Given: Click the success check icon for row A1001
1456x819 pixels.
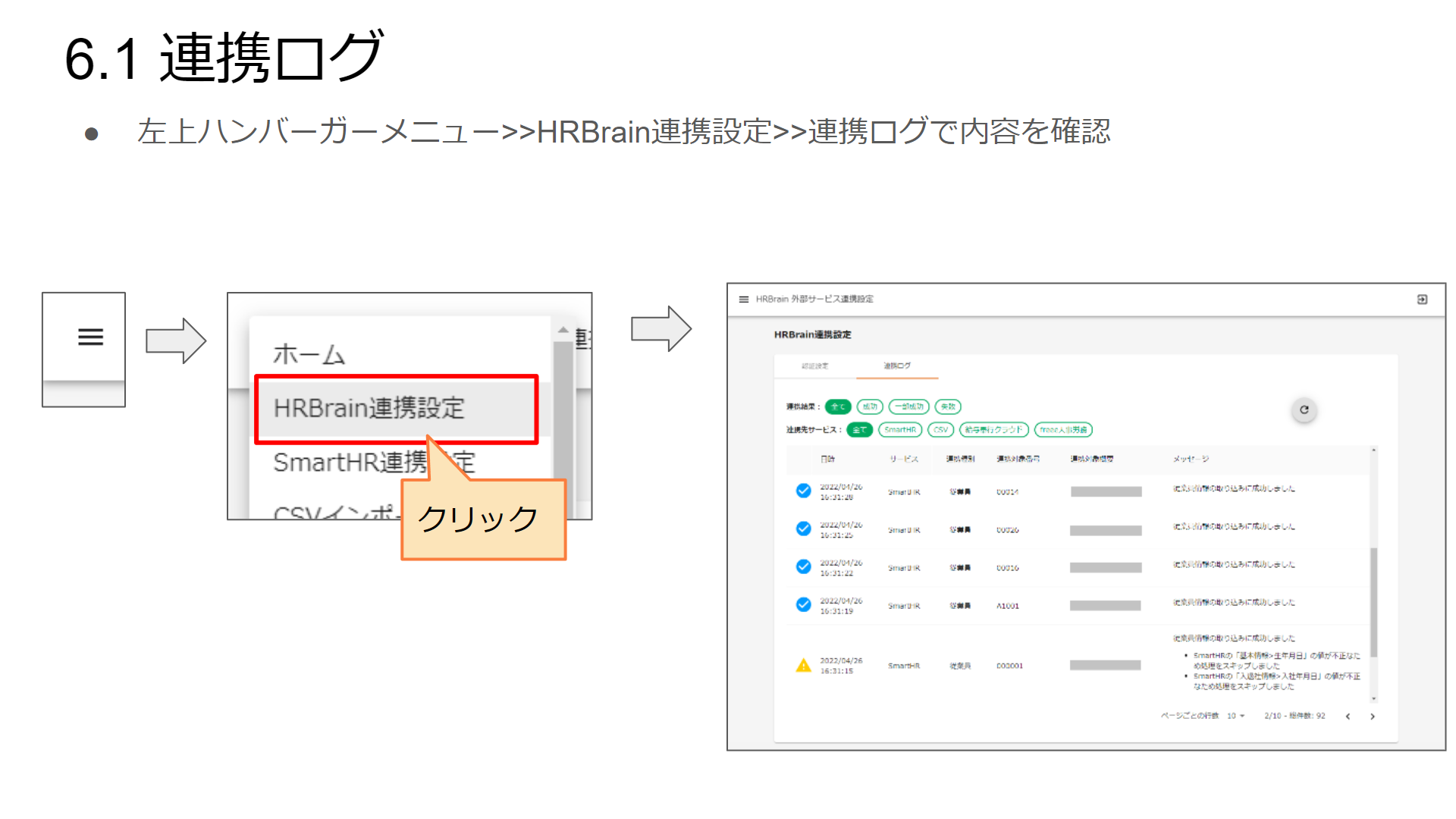Looking at the screenshot, I should click(x=803, y=604).
